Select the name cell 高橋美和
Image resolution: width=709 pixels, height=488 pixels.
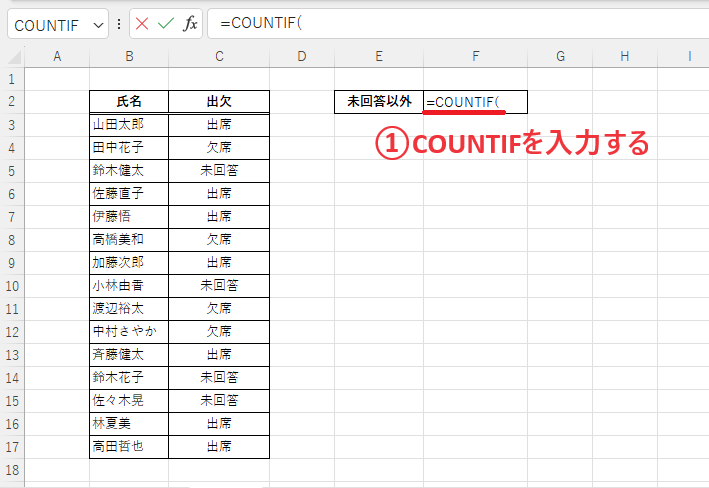coord(129,240)
